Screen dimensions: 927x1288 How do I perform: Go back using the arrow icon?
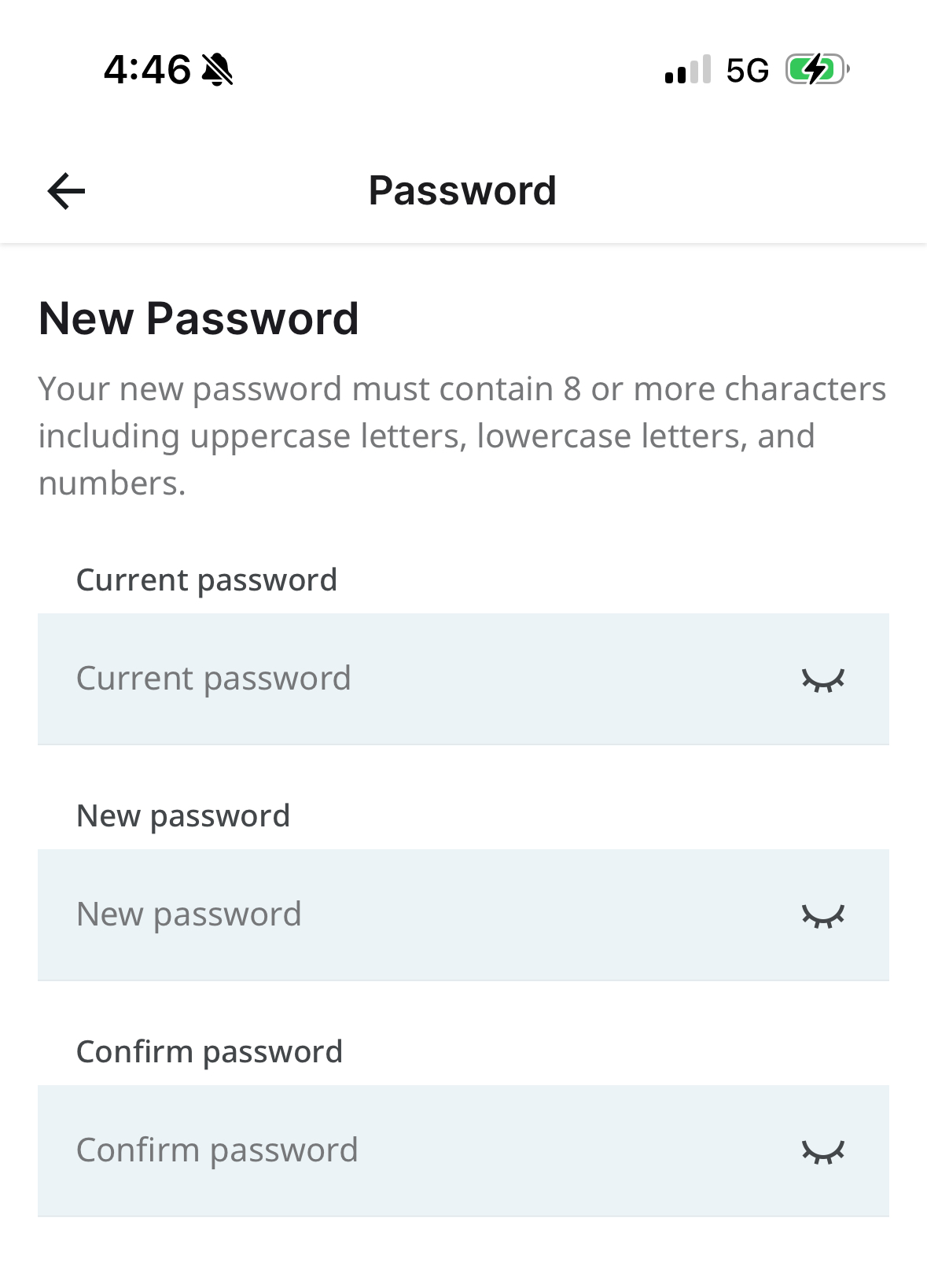click(x=66, y=191)
